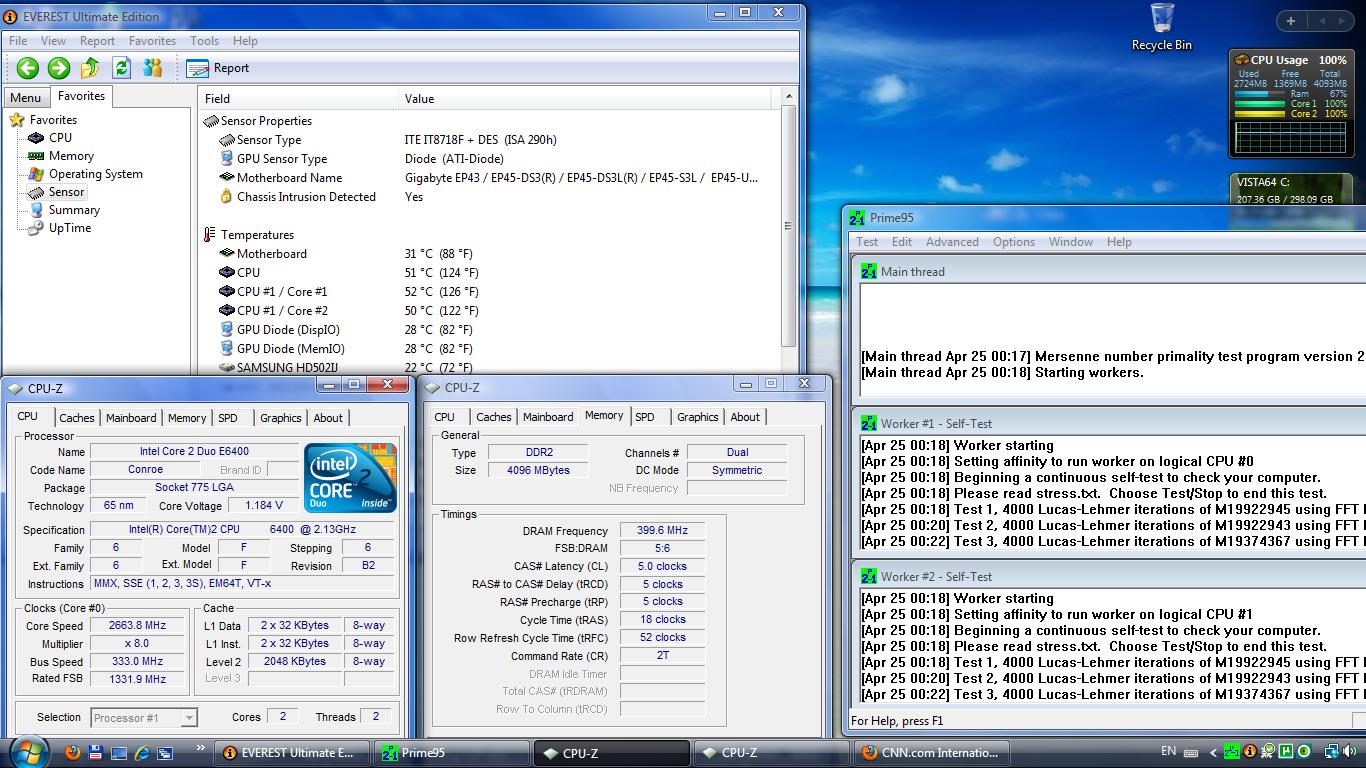The image size is (1366, 768).
Task: Select the Favorites star root node
Action: 43,120
